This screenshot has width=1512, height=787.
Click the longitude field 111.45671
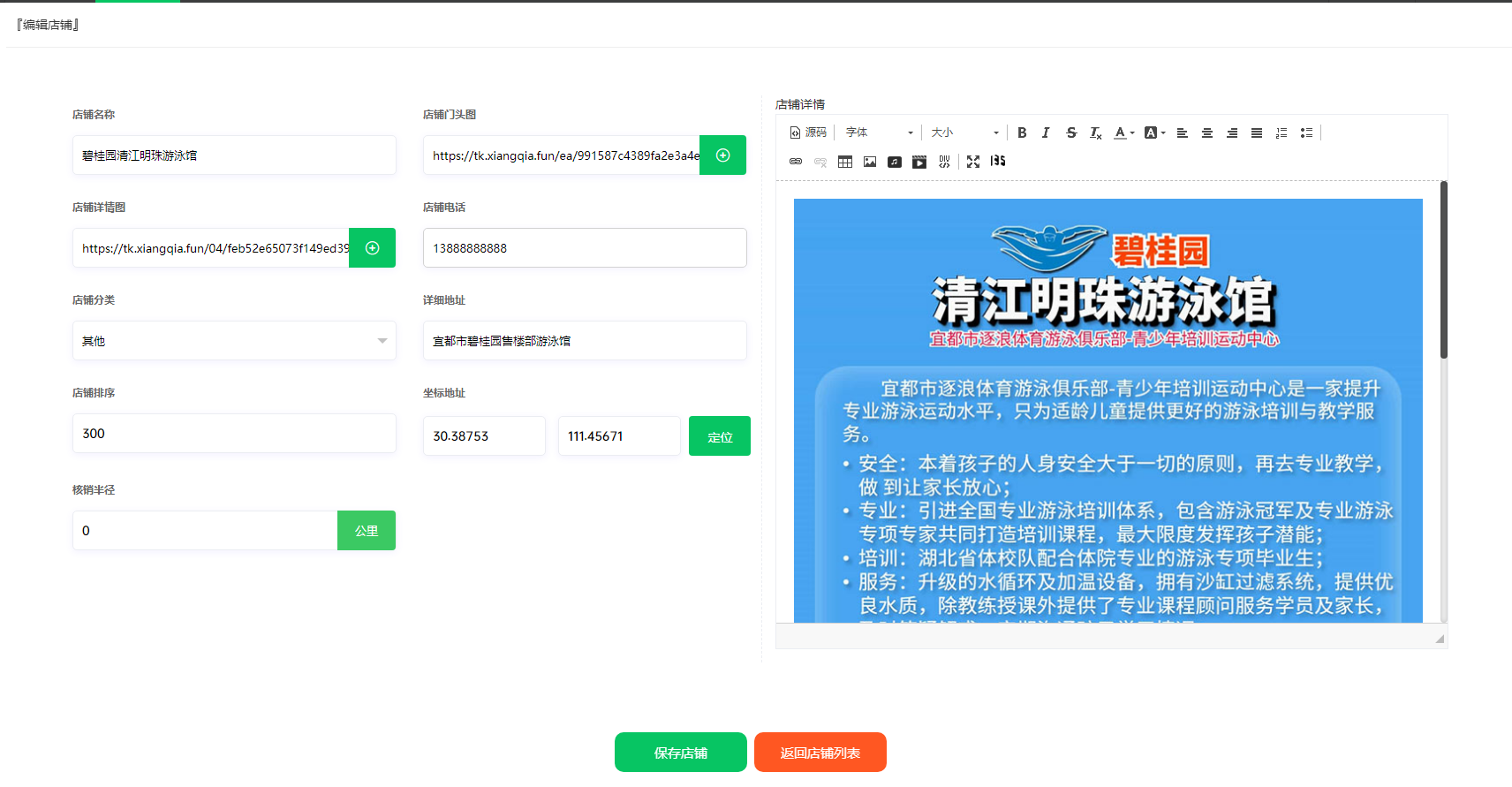pos(619,436)
